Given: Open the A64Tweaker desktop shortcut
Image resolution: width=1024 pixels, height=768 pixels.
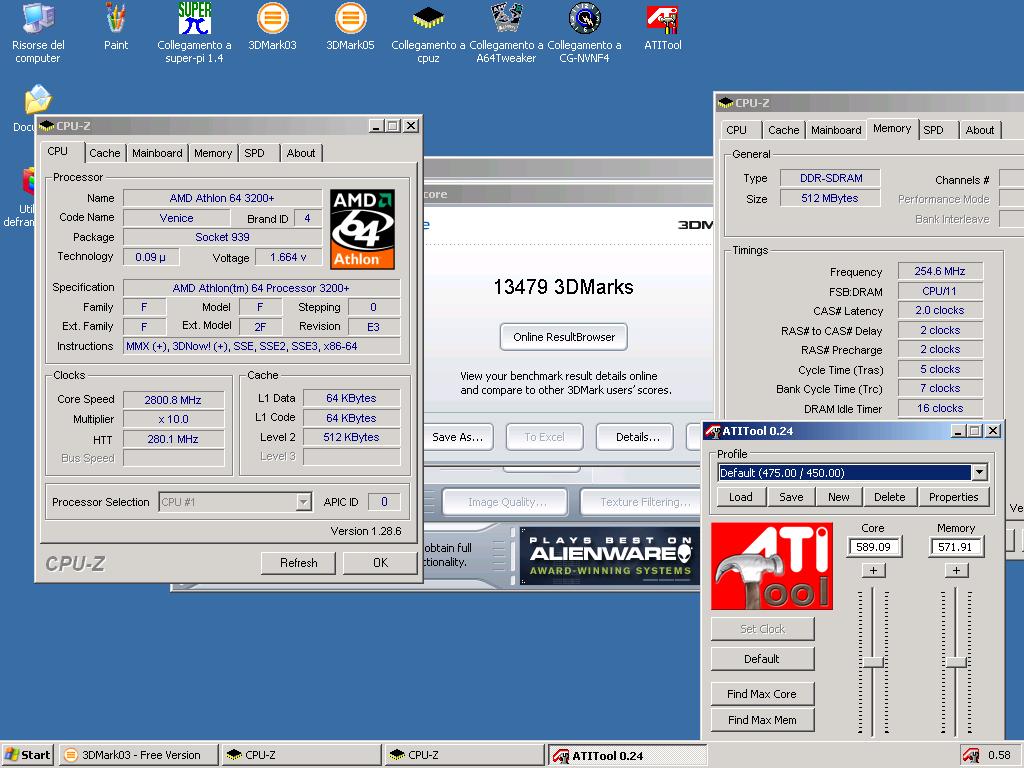Looking at the screenshot, I should [506, 33].
